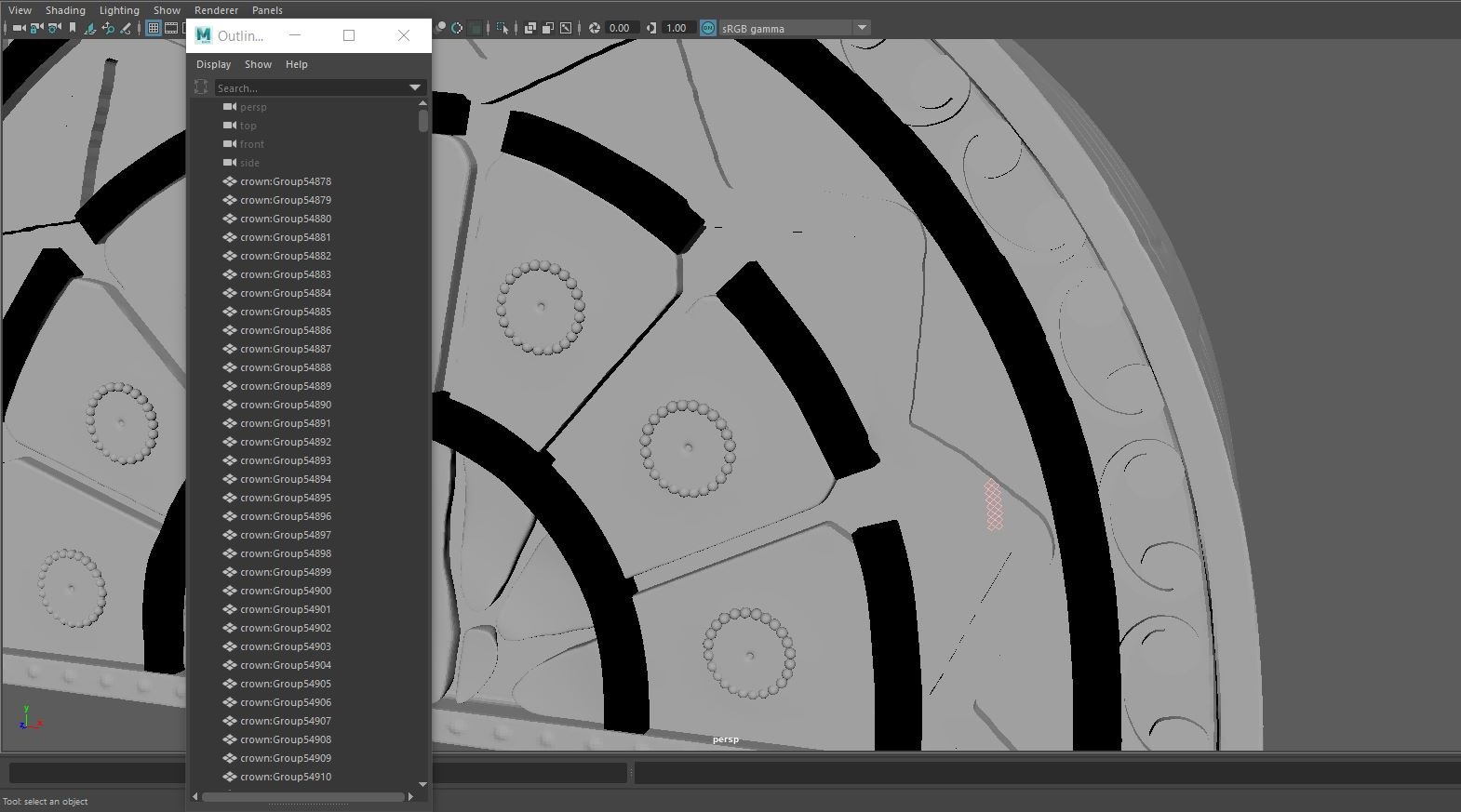Toggle X-Ray shading icon
The height and width of the screenshot is (812, 1461).
click(530, 28)
